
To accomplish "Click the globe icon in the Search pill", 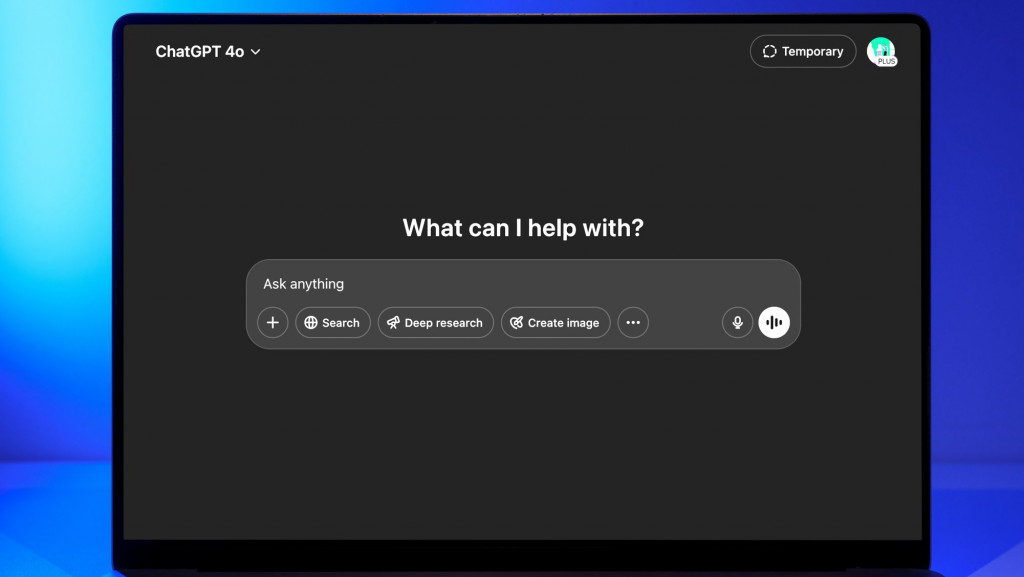I will click(311, 323).
